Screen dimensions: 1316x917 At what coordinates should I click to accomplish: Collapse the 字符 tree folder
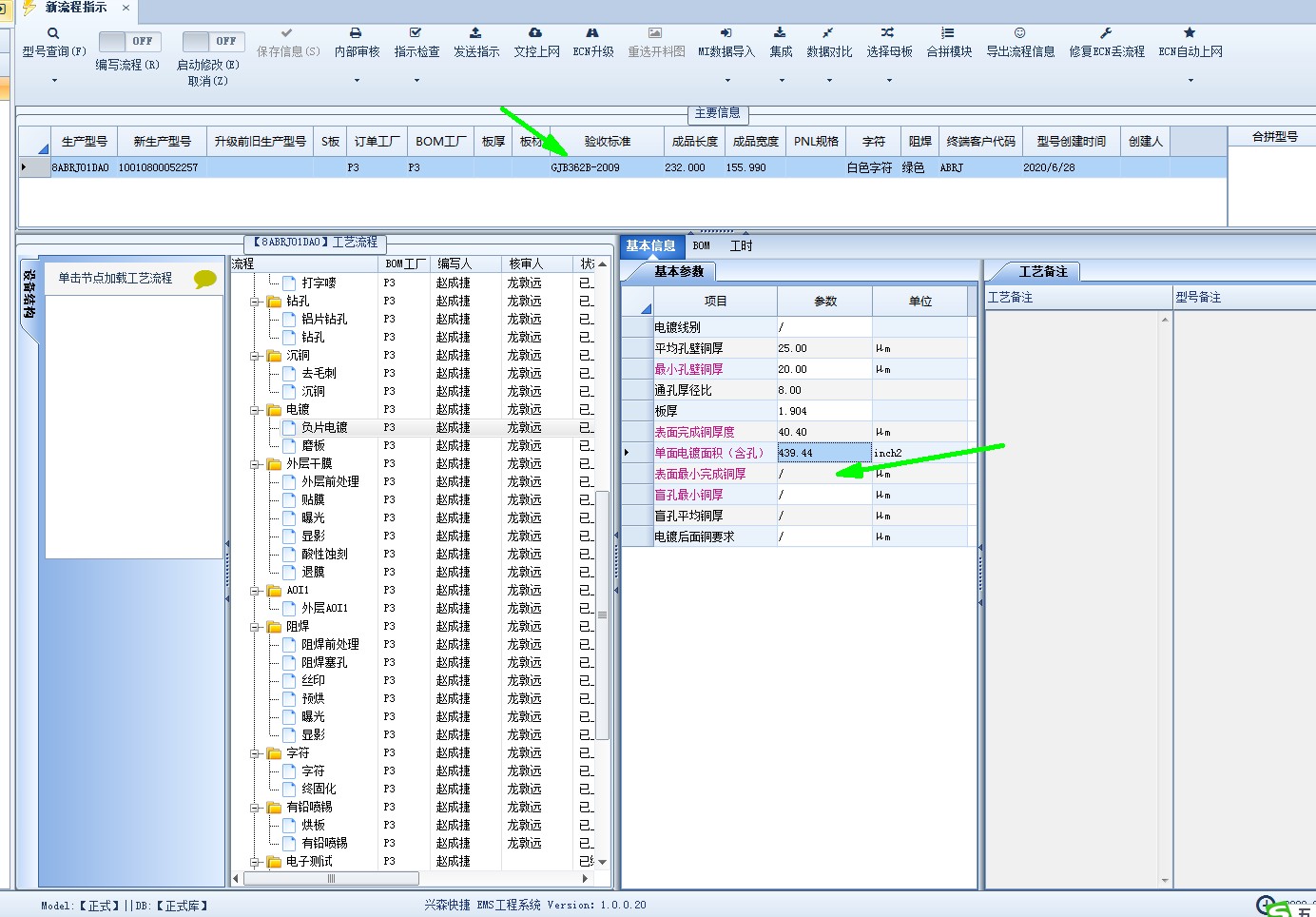coord(255,753)
